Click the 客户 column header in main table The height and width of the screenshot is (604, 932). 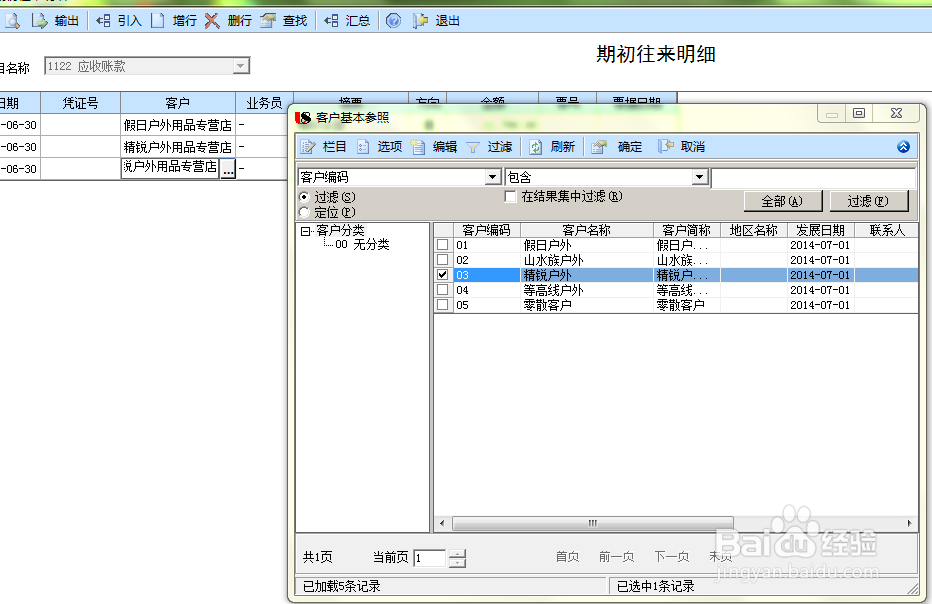coord(178,103)
